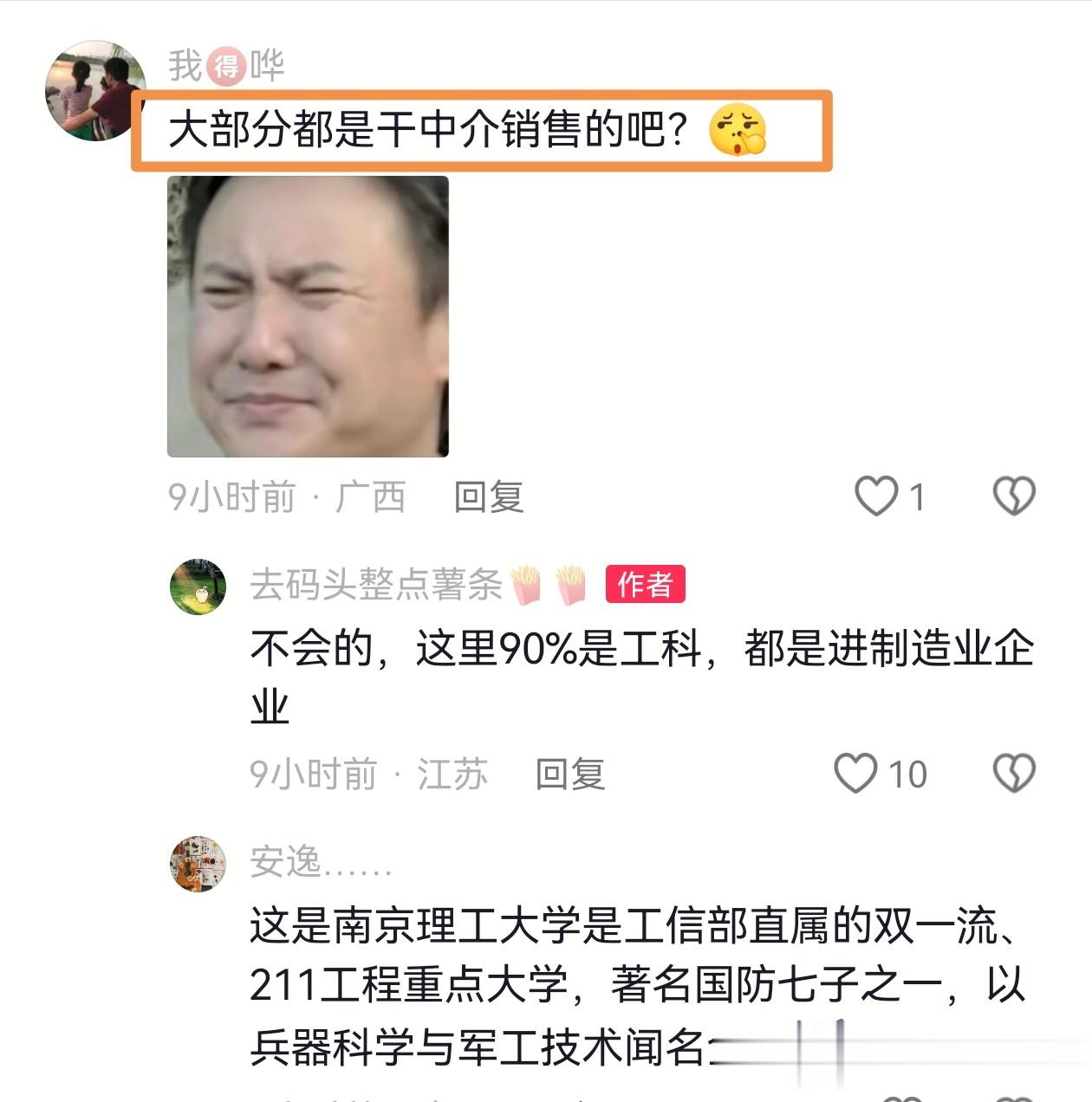Tap the like count 10 on author reply
This screenshot has width=1092, height=1102.
[x=907, y=775]
